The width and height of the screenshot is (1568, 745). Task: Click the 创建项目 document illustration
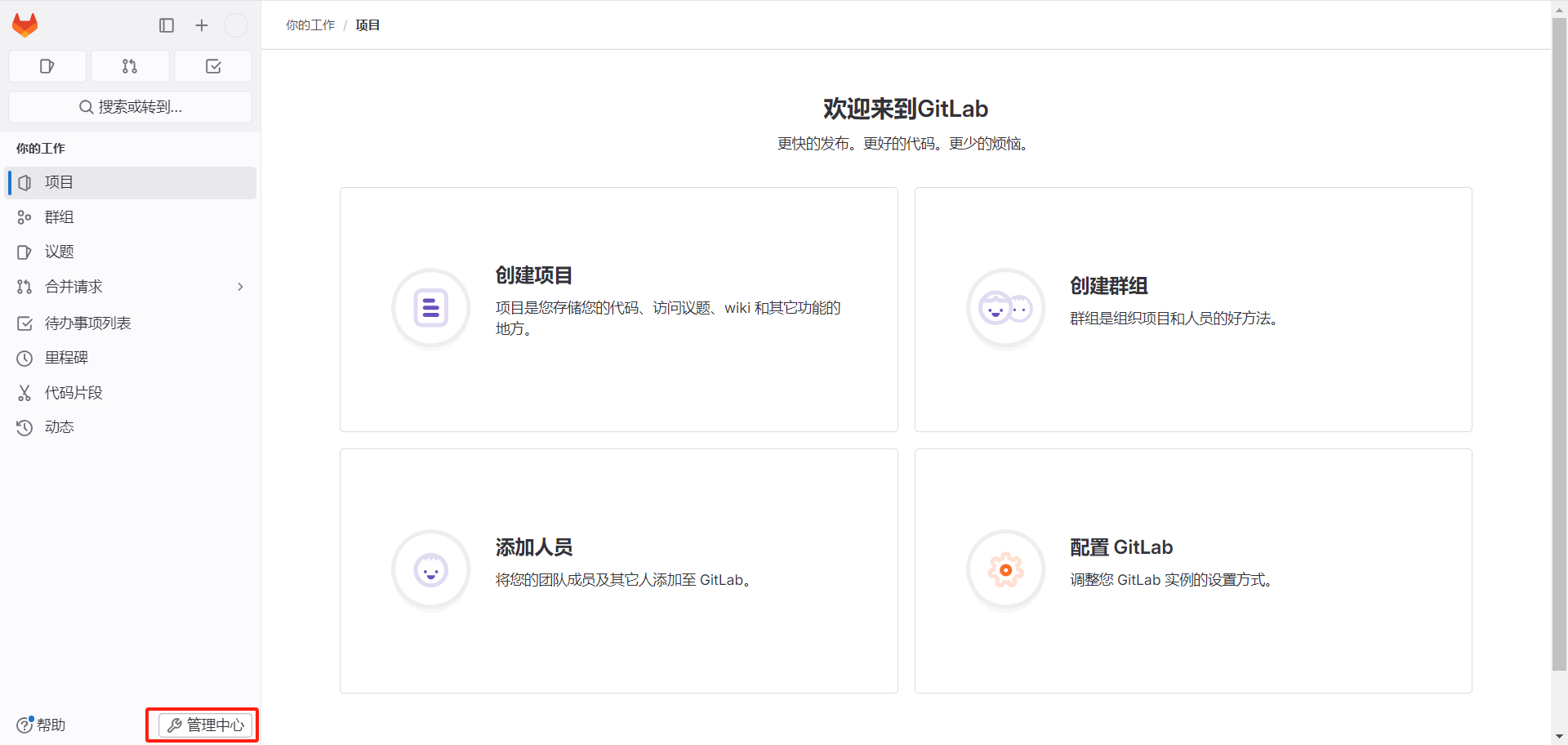click(x=431, y=308)
